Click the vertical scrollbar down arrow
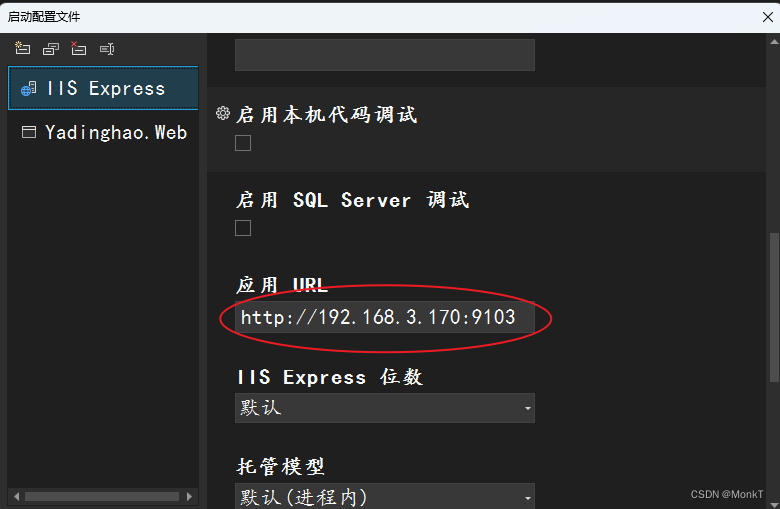 774,504
